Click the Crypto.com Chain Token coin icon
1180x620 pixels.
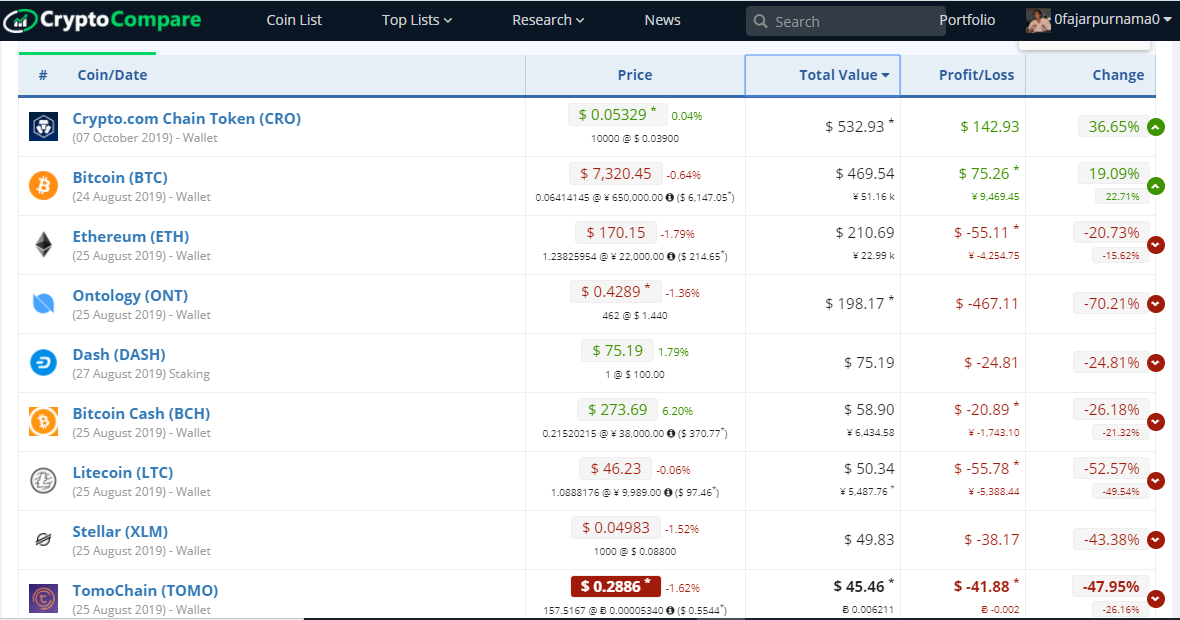coord(43,127)
